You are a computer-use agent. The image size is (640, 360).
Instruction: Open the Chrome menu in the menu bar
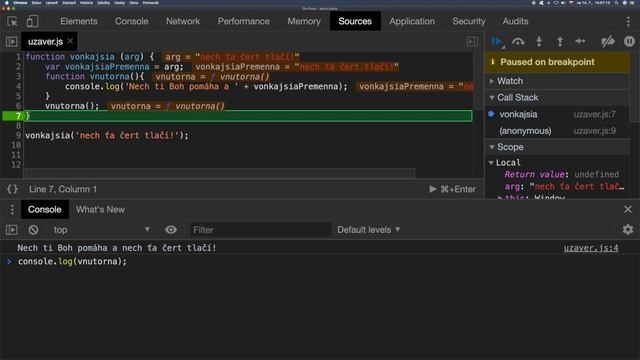click(x=20, y=3)
